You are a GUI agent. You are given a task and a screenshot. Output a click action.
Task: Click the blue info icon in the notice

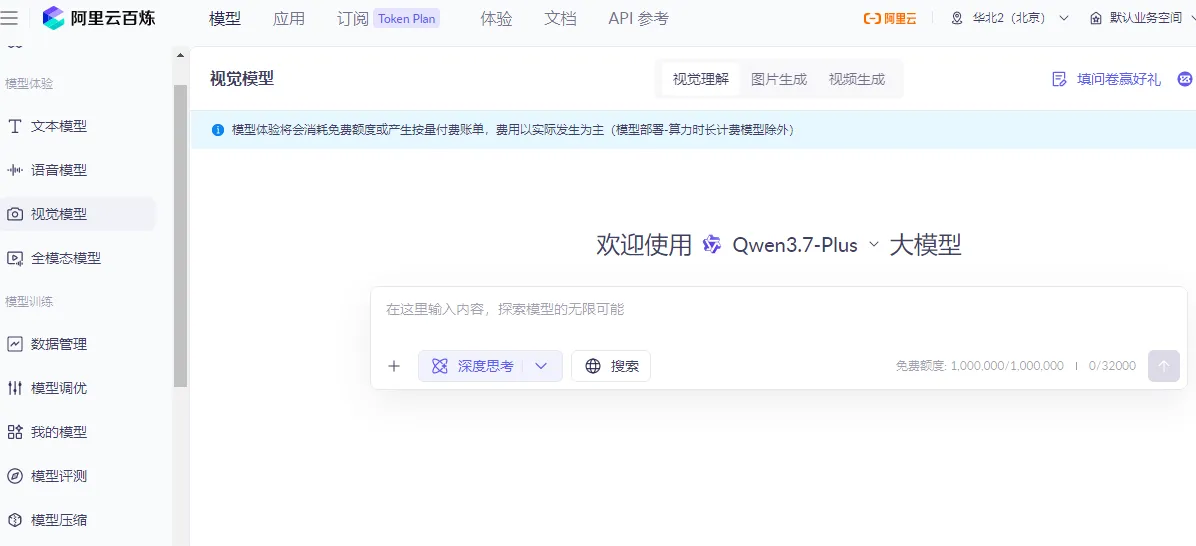point(218,130)
